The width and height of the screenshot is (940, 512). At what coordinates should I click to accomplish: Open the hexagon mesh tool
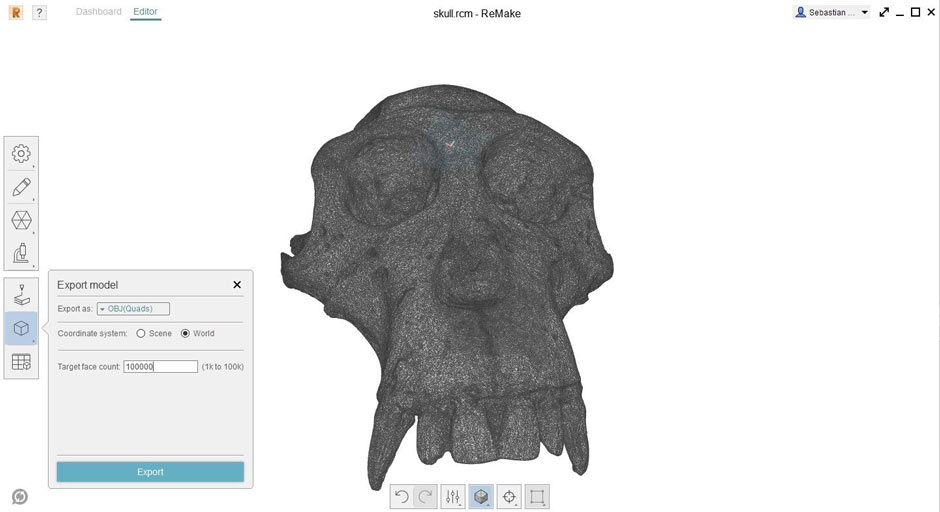[21, 220]
